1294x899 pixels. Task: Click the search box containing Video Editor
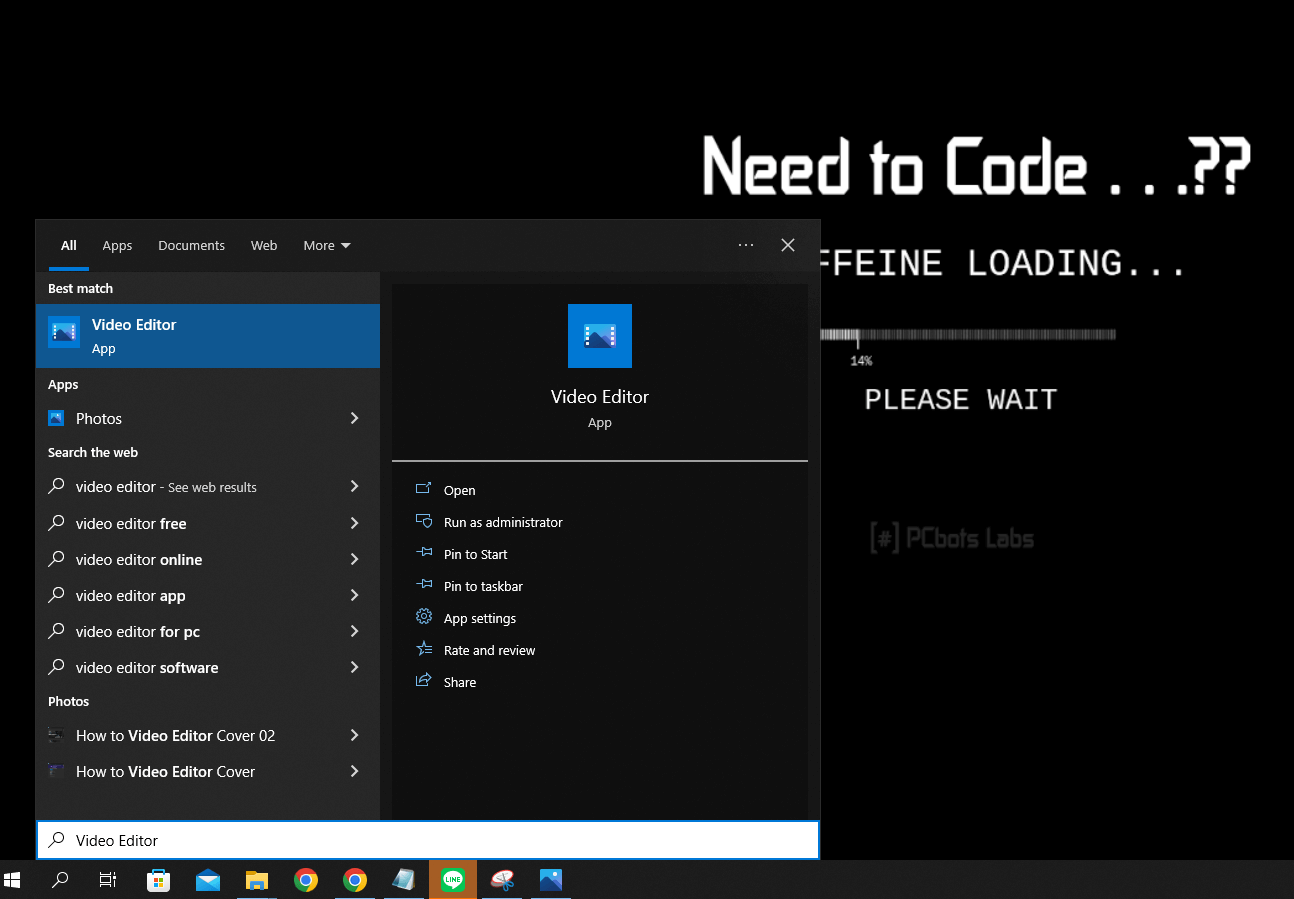click(x=428, y=841)
